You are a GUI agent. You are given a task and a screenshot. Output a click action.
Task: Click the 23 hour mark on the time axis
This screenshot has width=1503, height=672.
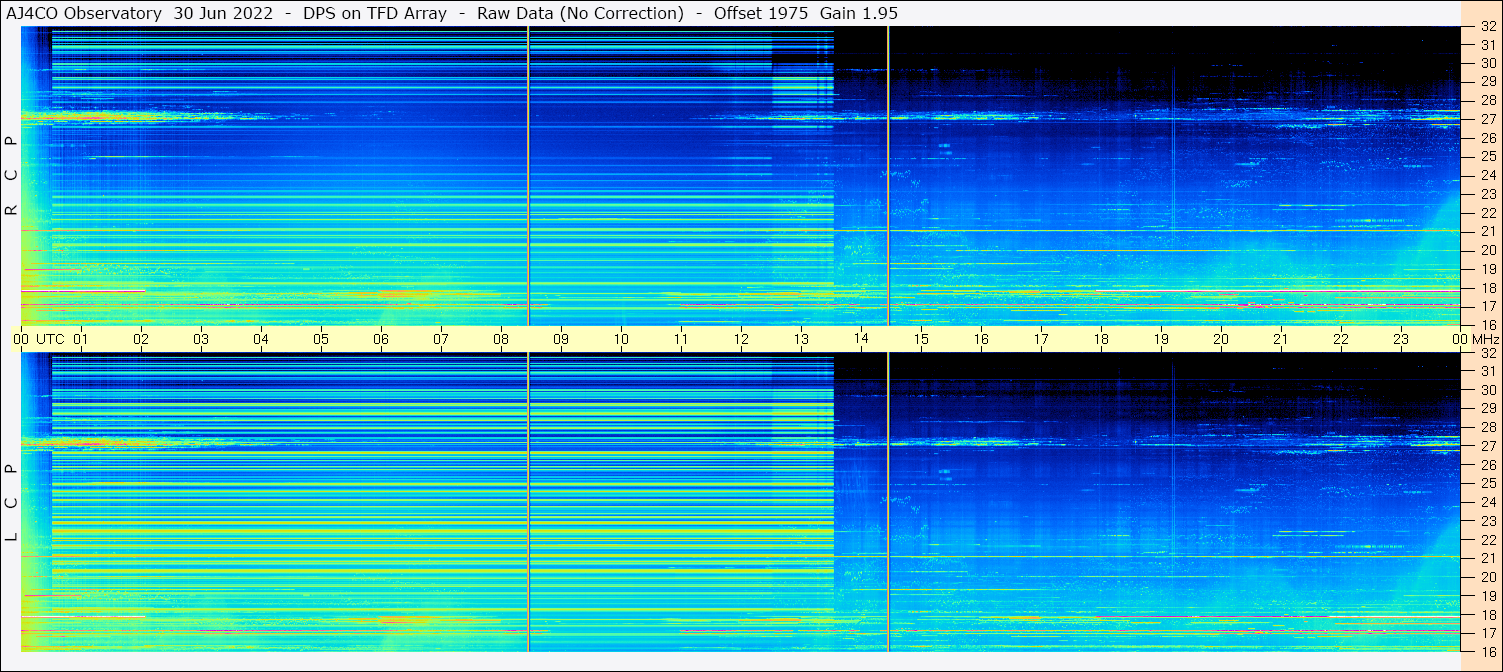pyautogui.click(x=1401, y=339)
